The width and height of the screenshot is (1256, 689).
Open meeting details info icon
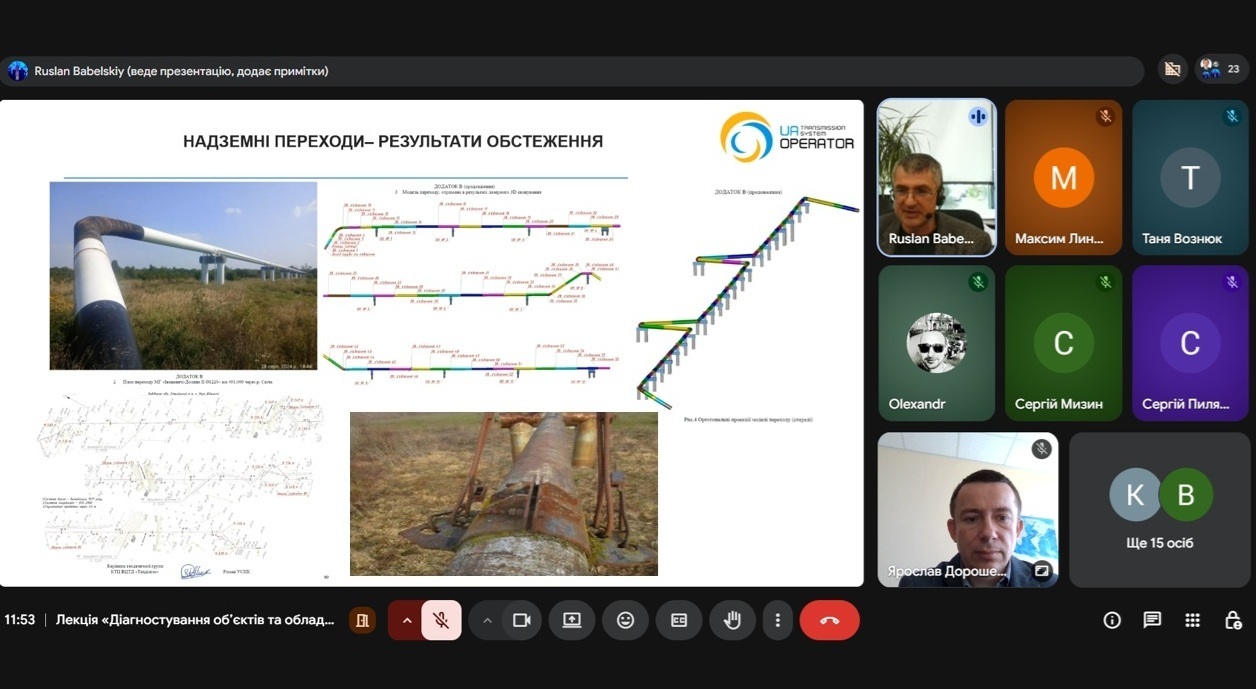1112,620
